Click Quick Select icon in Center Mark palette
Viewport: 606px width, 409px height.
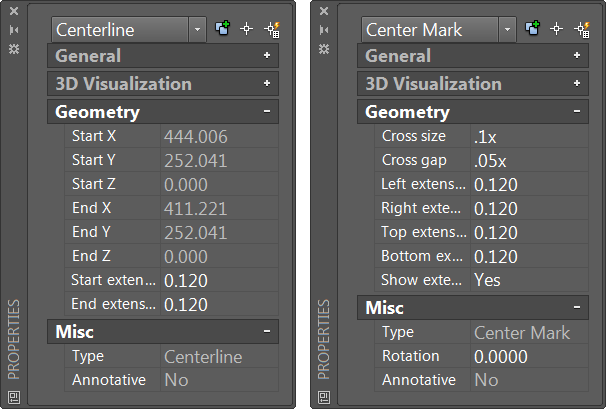tap(580, 30)
